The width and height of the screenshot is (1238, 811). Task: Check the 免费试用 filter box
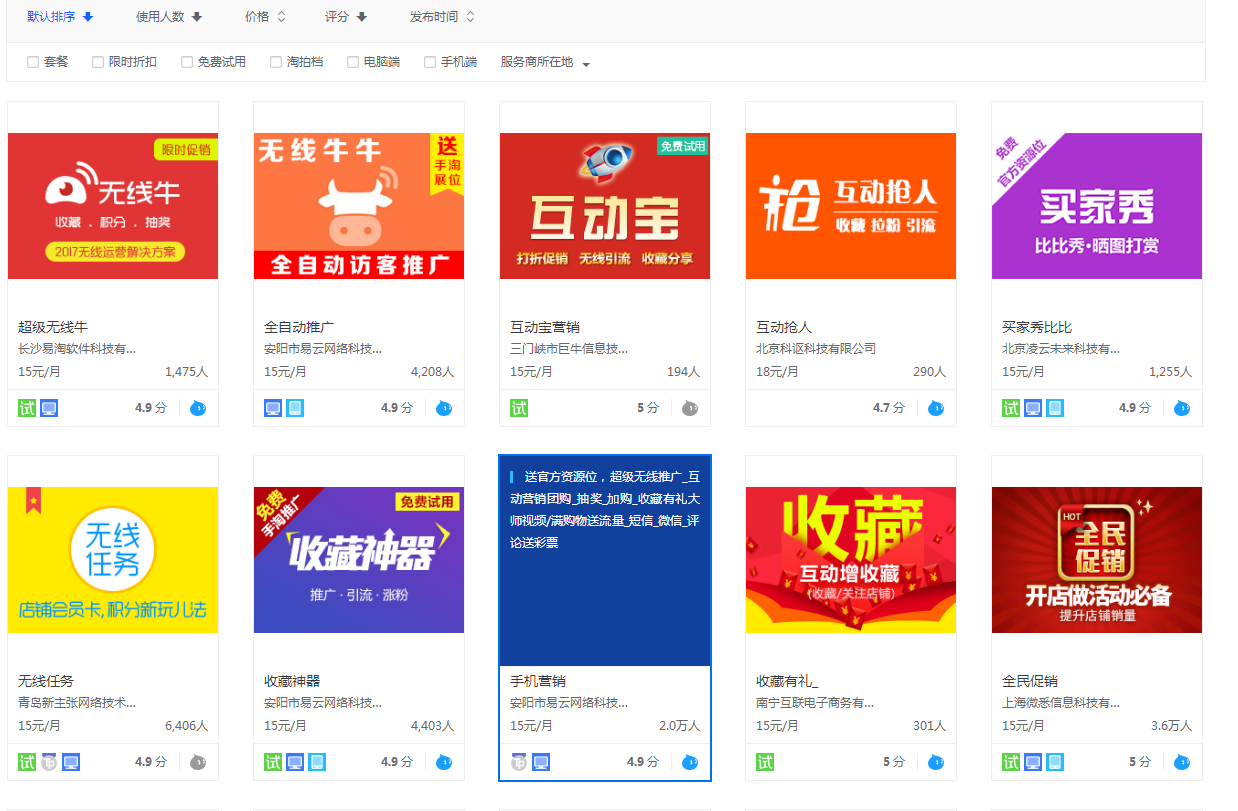[187, 62]
